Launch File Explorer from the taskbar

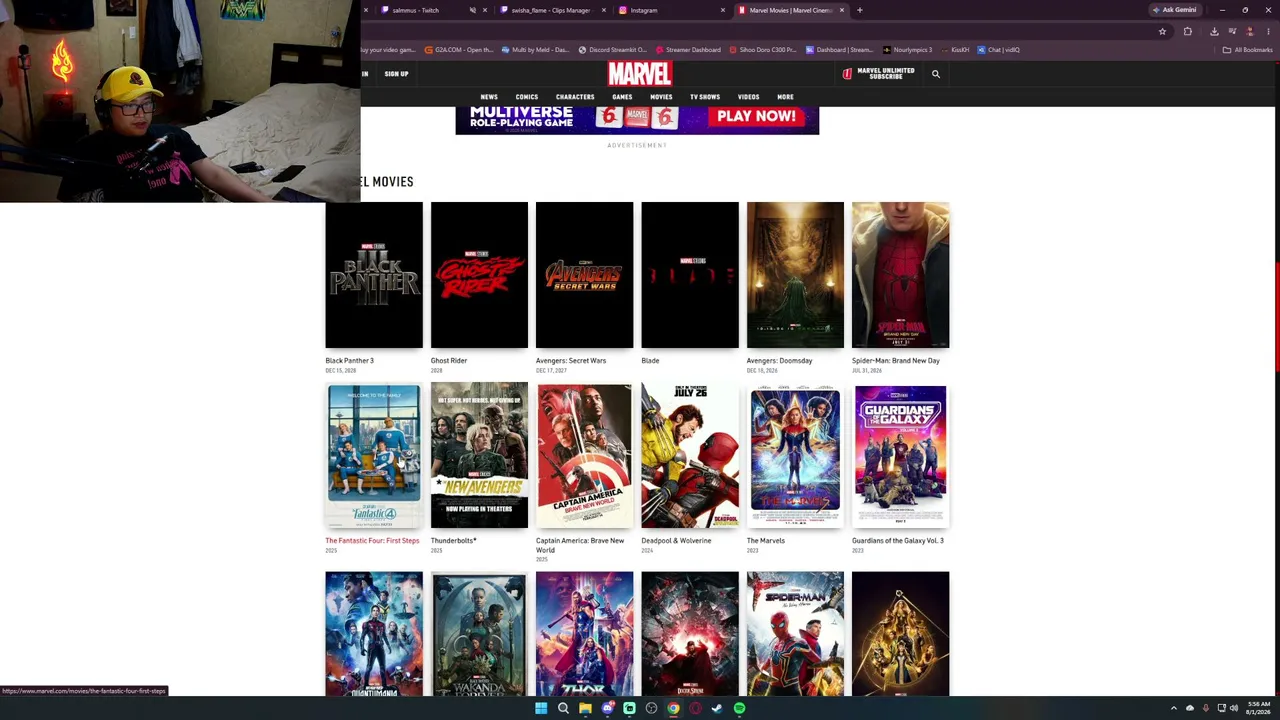click(x=585, y=708)
